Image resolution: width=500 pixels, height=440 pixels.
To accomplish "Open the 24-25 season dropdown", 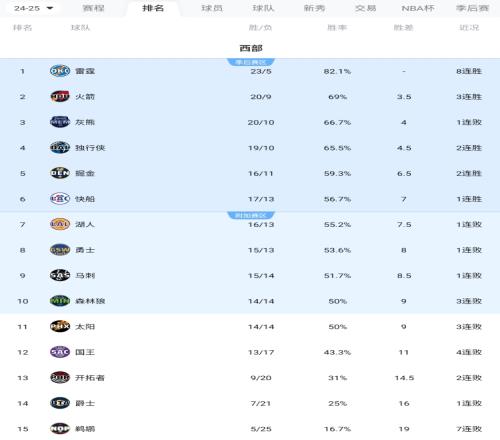I will tap(33, 8).
